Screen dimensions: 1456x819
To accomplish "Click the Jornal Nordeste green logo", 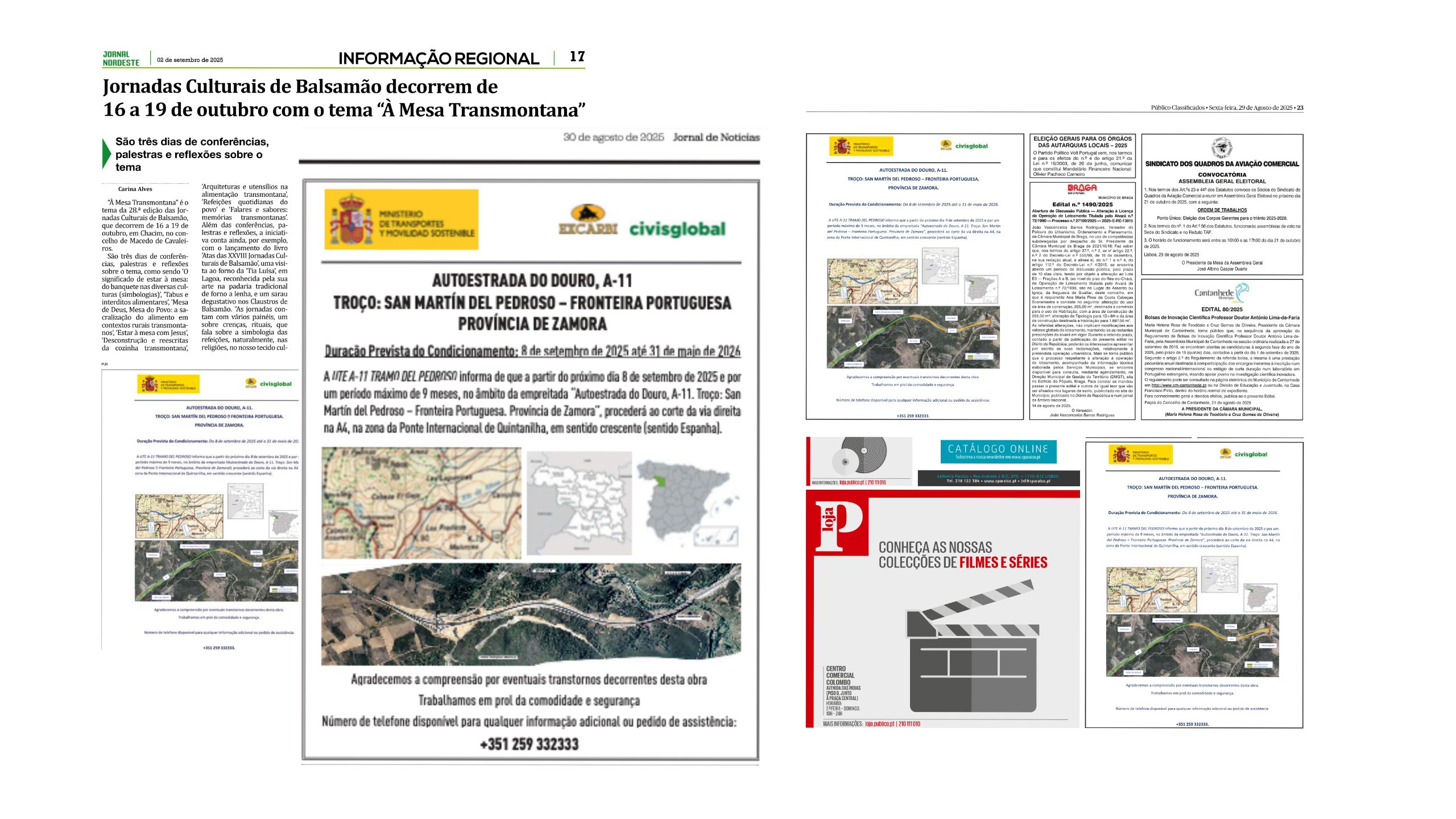I will click(x=121, y=59).
